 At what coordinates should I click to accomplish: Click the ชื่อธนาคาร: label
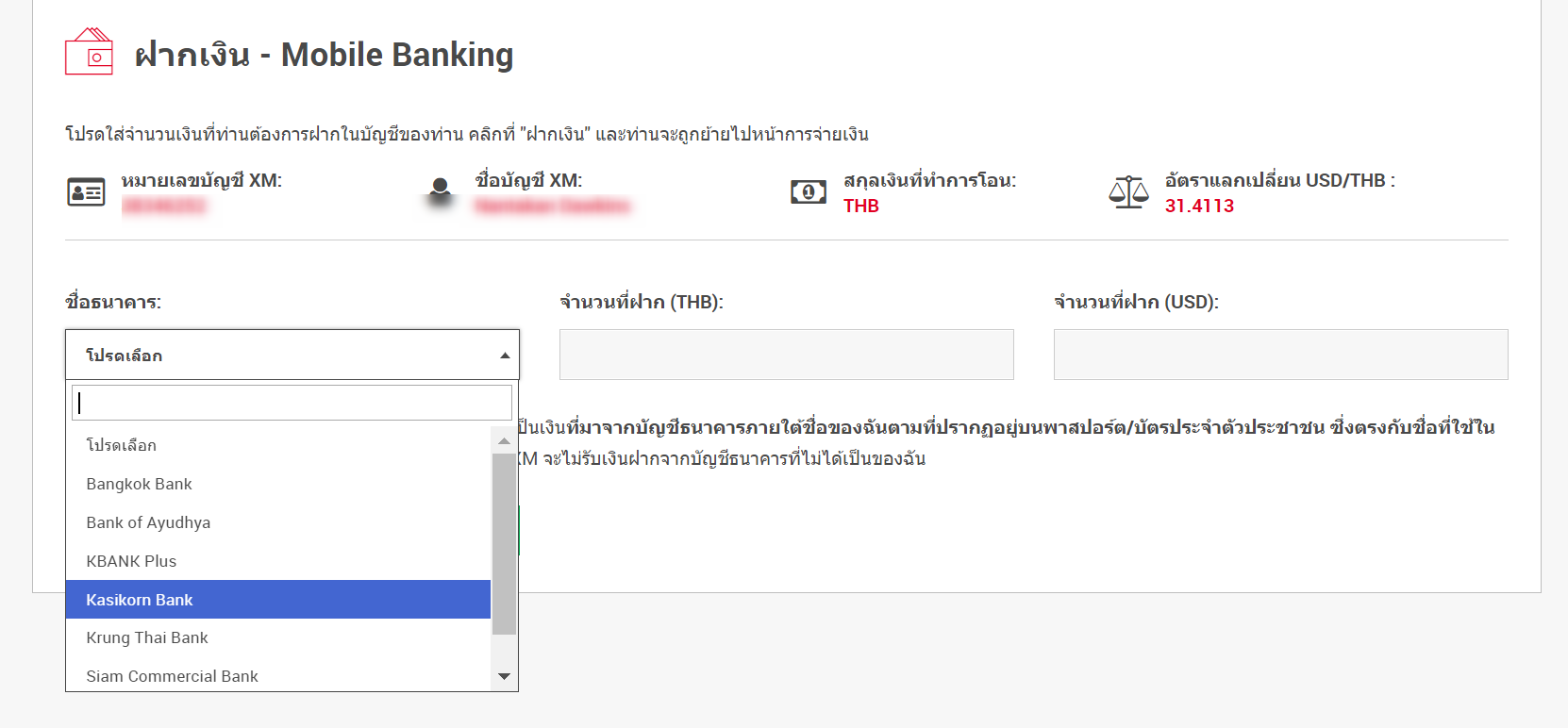pos(113,302)
